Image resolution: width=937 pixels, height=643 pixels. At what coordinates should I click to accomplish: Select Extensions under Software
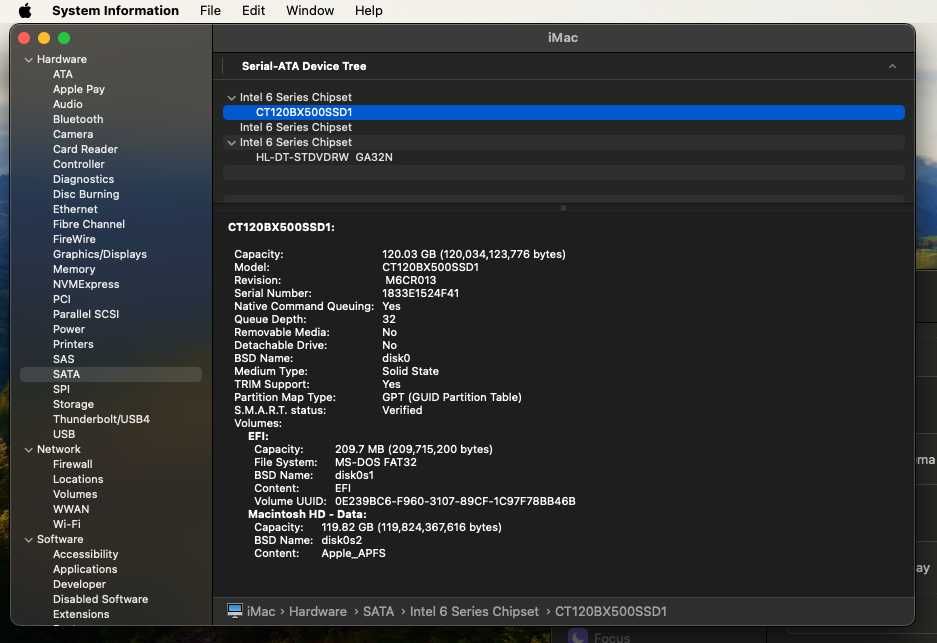(81, 614)
